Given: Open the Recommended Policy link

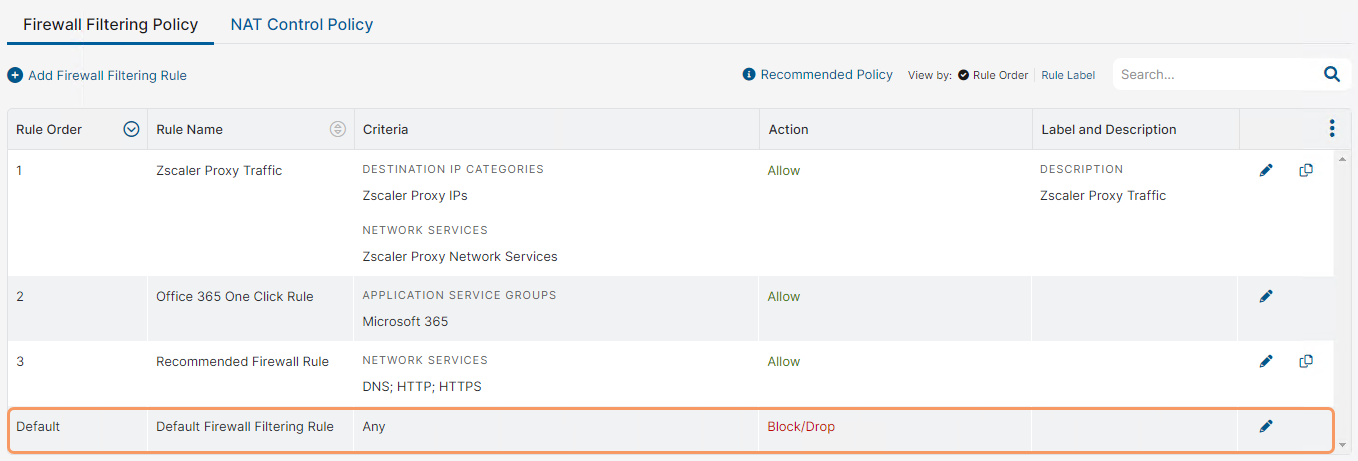Looking at the screenshot, I should [x=826, y=75].
